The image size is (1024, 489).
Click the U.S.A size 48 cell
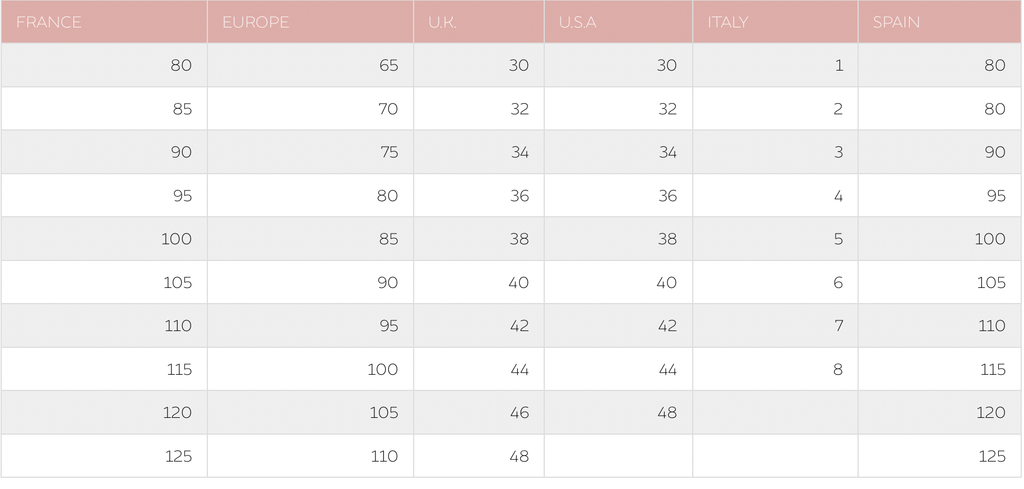pyautogui.click(x=667, y=412)
